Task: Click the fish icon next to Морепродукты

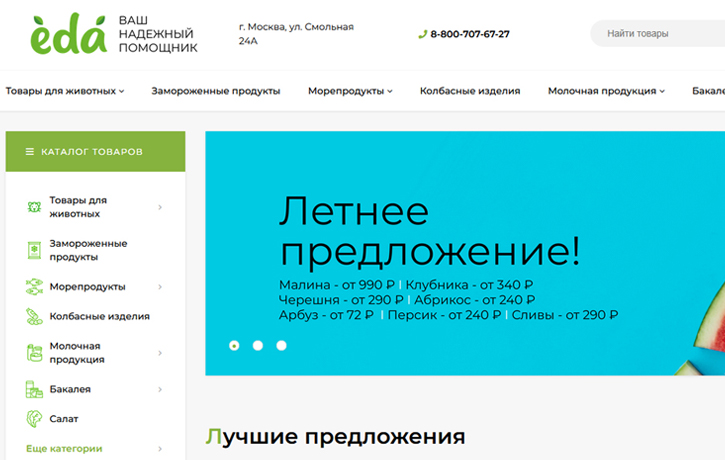Action: [x=34, y=287]
